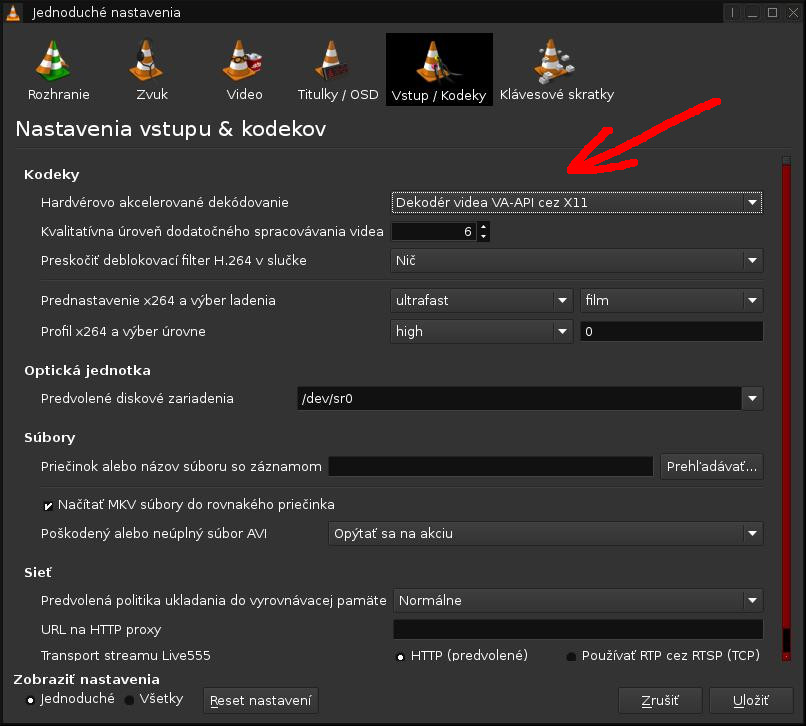Select HTTP (predvolené) transport radio button
The height and width of the screenshot is (726, 806).
click(400, 657)
